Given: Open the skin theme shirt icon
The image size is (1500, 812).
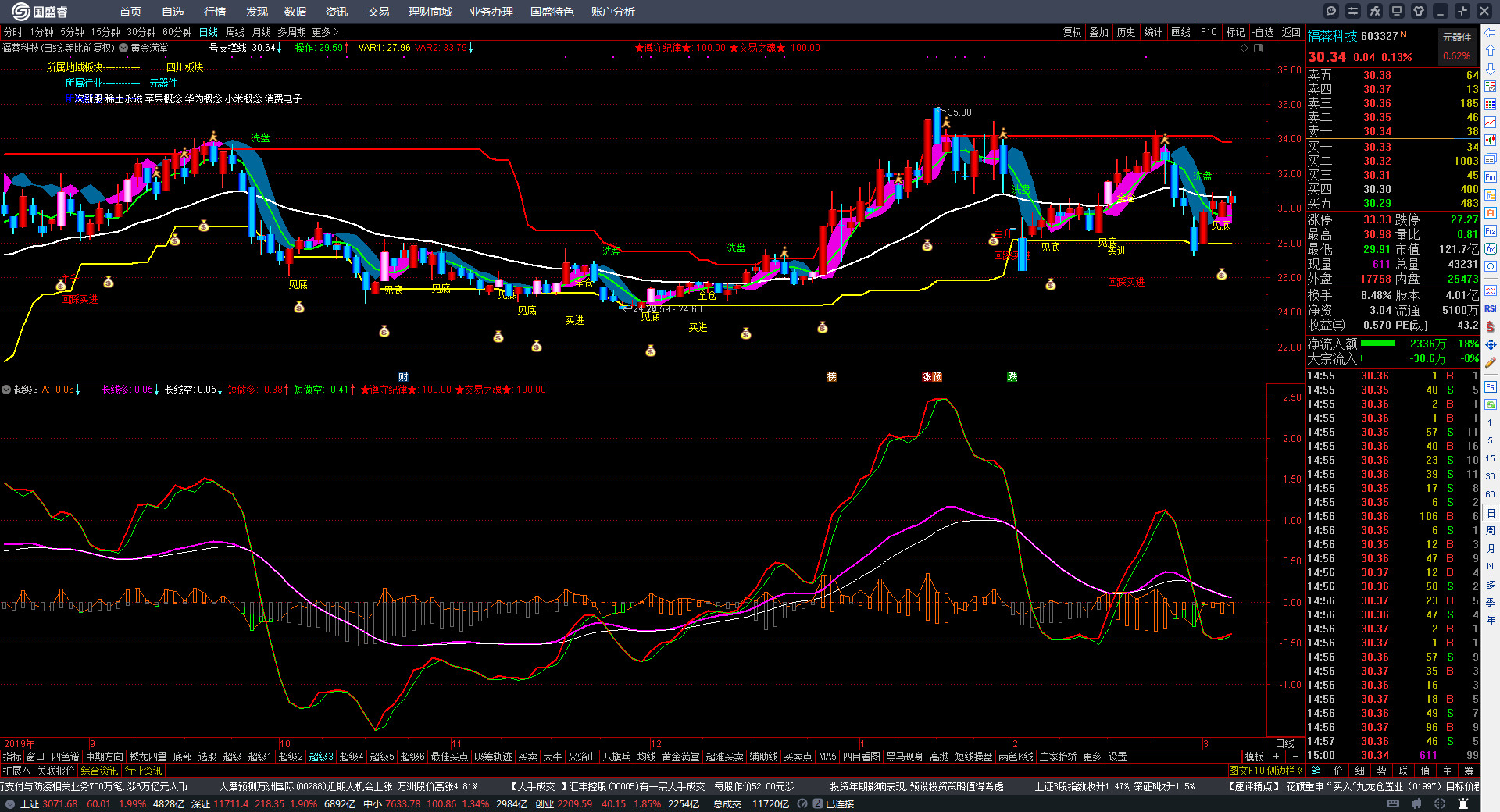Looking at the screenshot, I should pyautogui.click(x=1419, y=11).
